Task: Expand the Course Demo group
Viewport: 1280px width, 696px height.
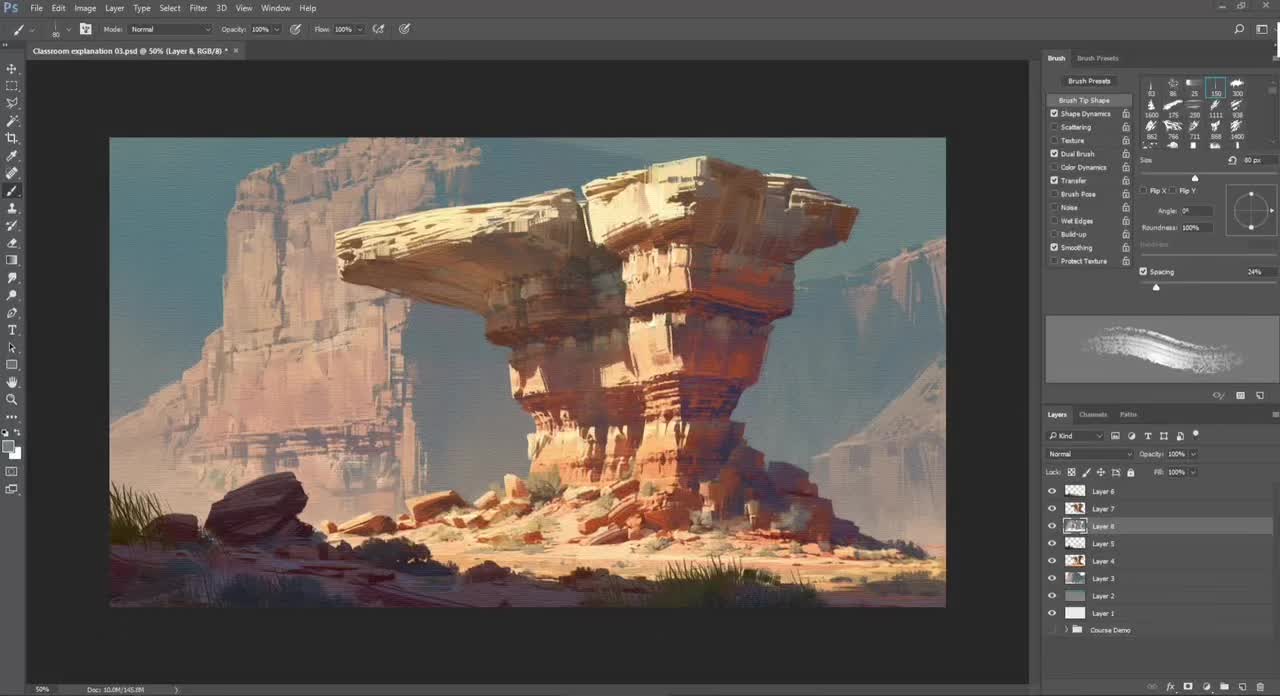Action: pyautogui.click(x=1066, y=630)
